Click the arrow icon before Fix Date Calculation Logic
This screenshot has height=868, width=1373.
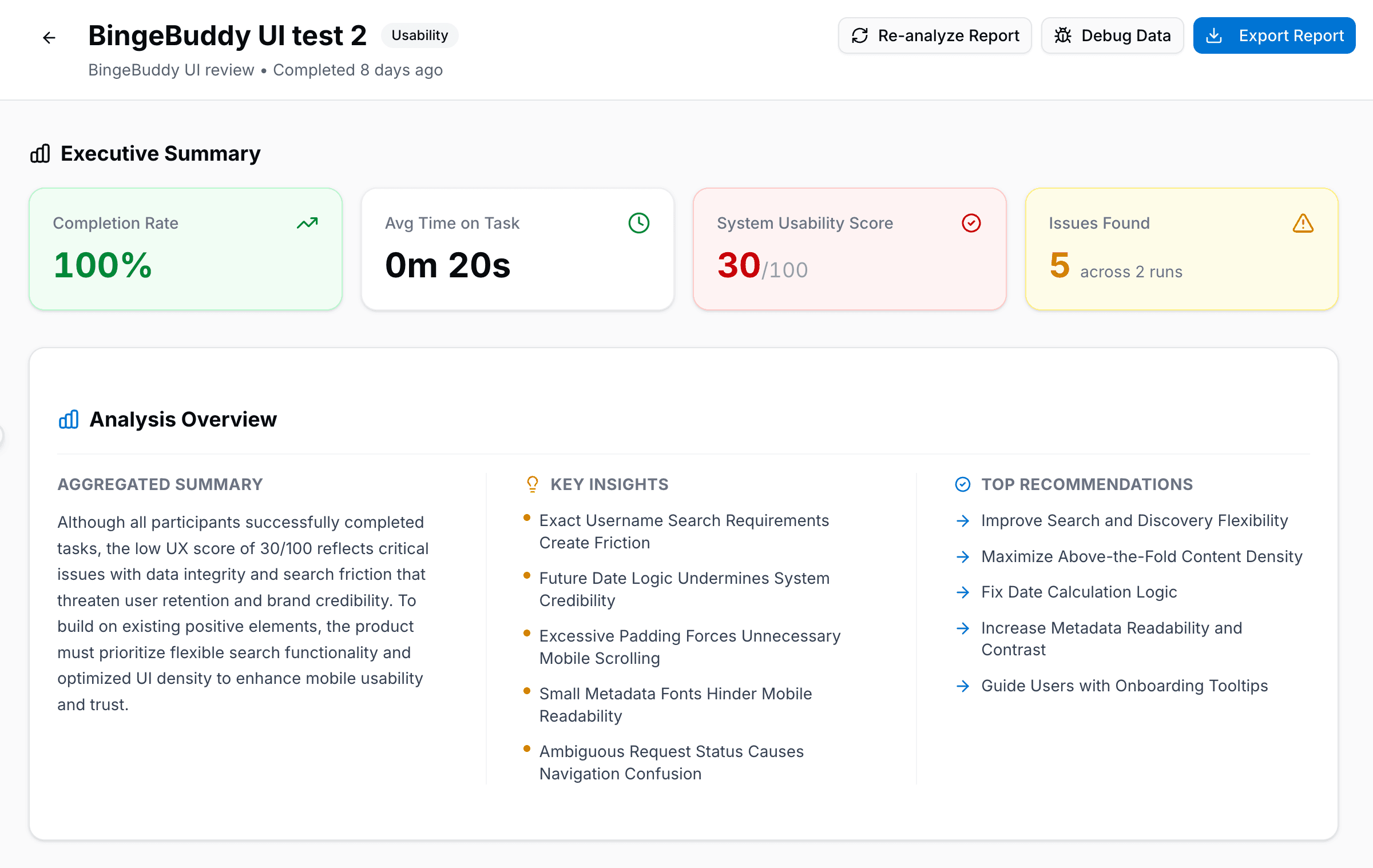tap(963, 592)
